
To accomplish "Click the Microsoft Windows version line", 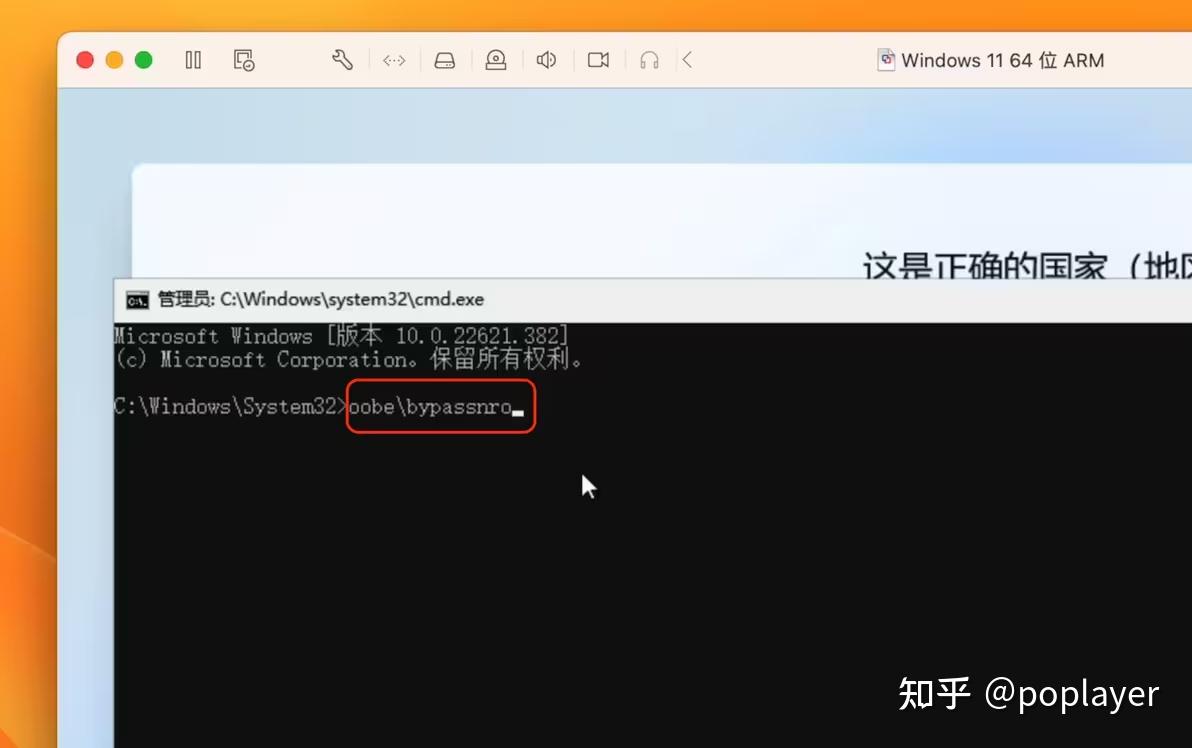I will (341, 335).
